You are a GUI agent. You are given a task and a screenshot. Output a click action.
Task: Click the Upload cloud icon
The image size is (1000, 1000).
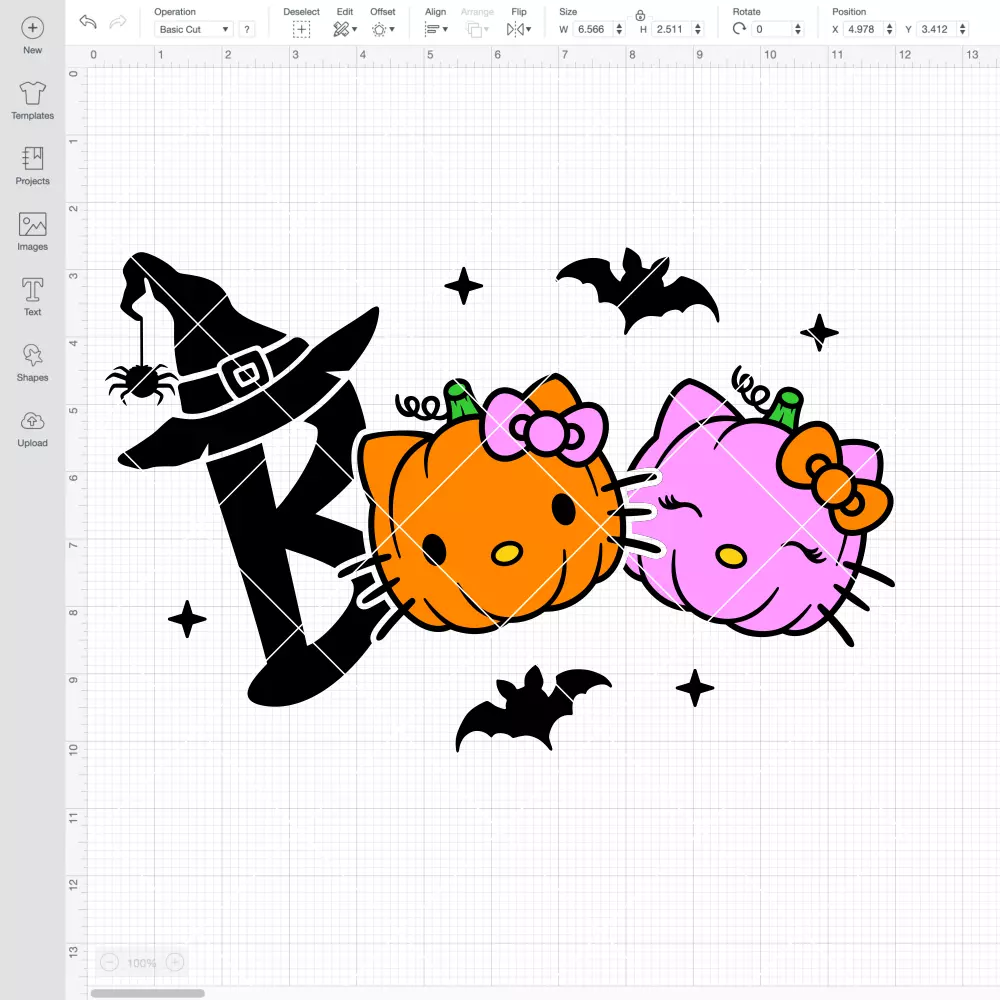33,421
